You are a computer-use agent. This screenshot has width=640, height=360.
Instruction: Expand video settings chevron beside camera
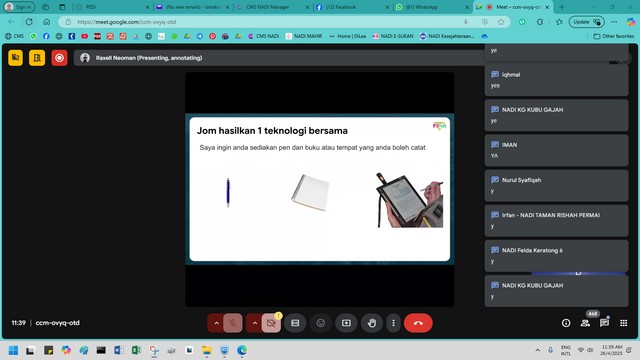(x=255, y=323)
